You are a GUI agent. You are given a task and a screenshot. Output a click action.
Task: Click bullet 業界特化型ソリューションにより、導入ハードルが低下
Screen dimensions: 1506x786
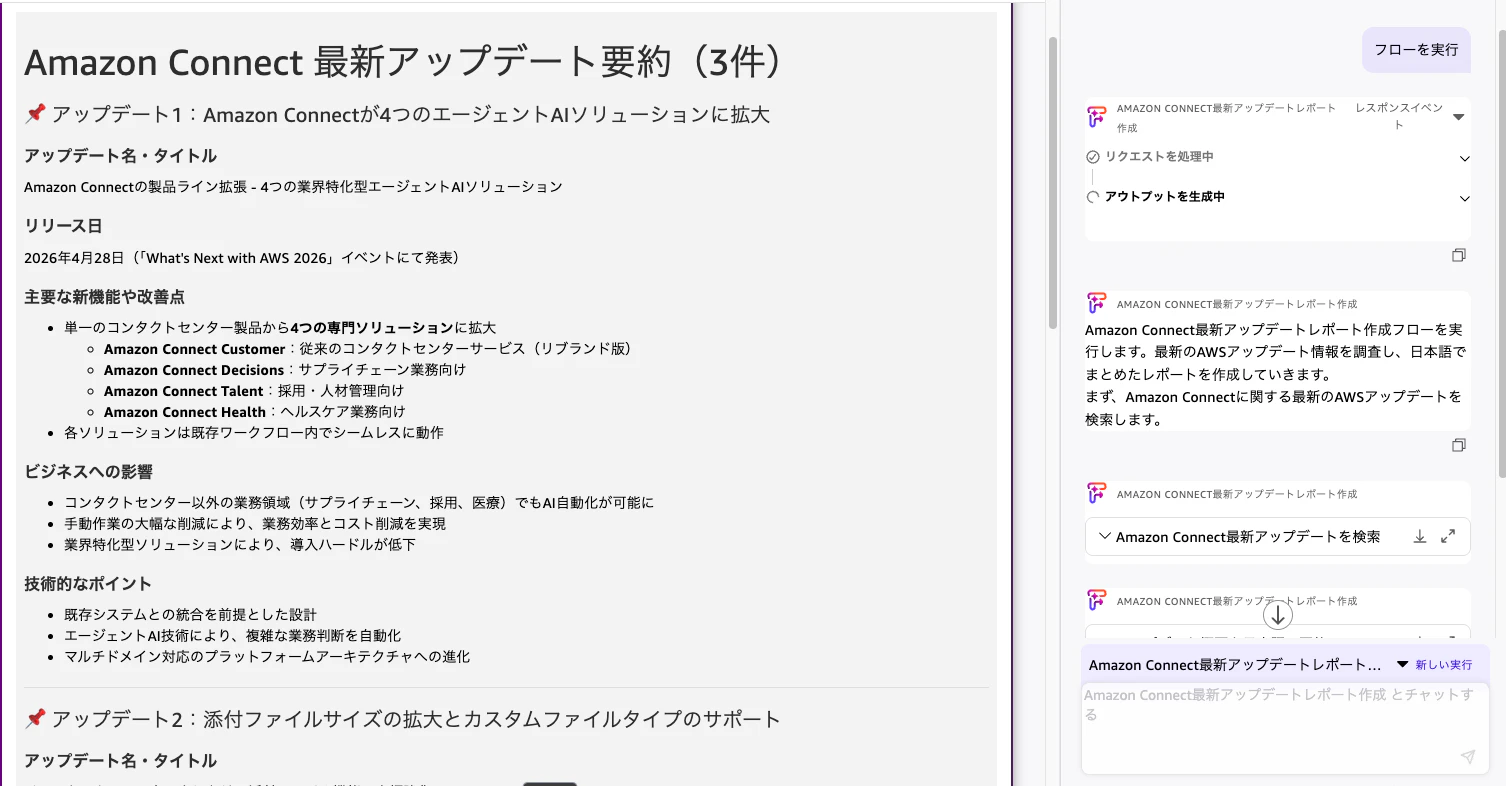click(240, 545)
